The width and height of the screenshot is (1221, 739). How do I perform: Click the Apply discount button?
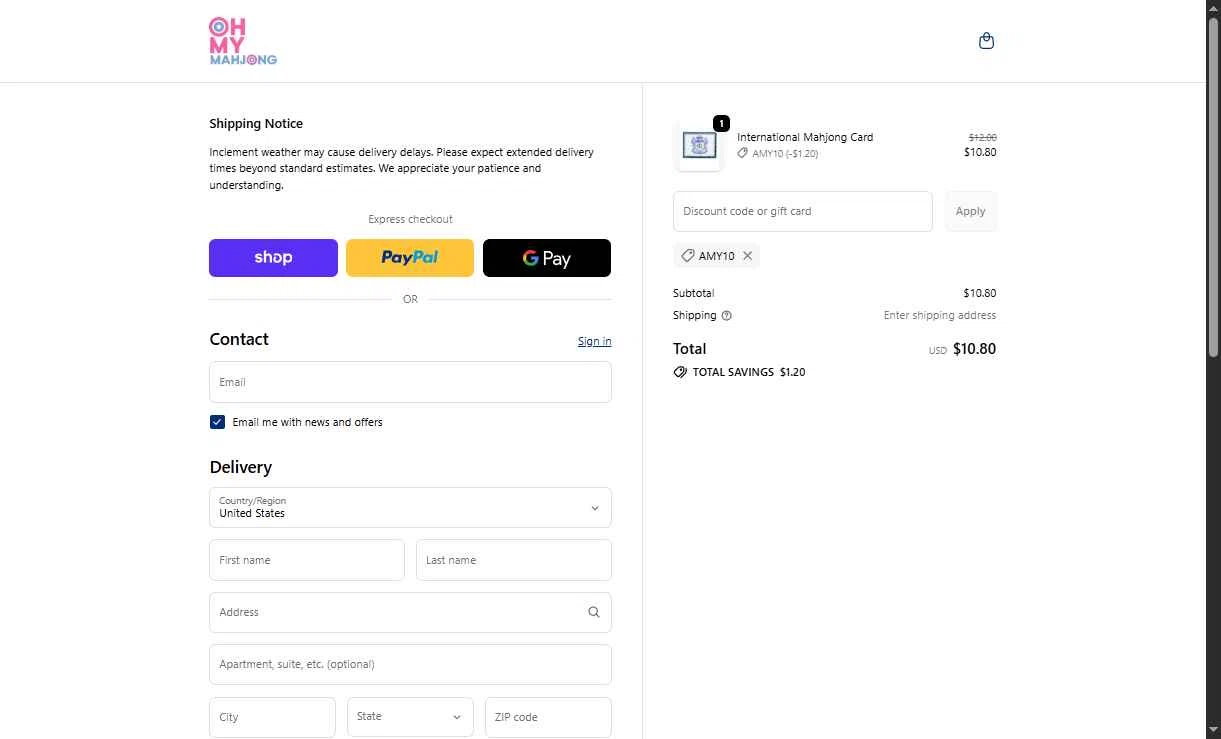pos(970,212)
